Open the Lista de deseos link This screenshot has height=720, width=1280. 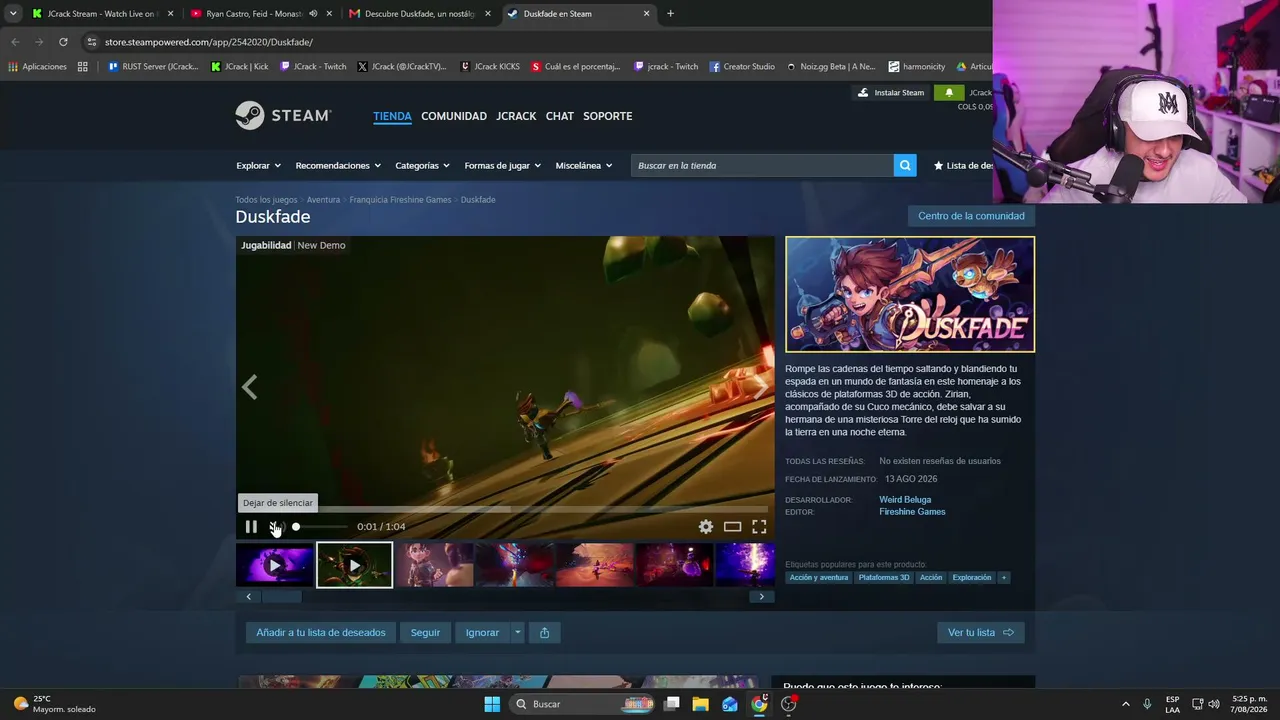pos(963,166)
